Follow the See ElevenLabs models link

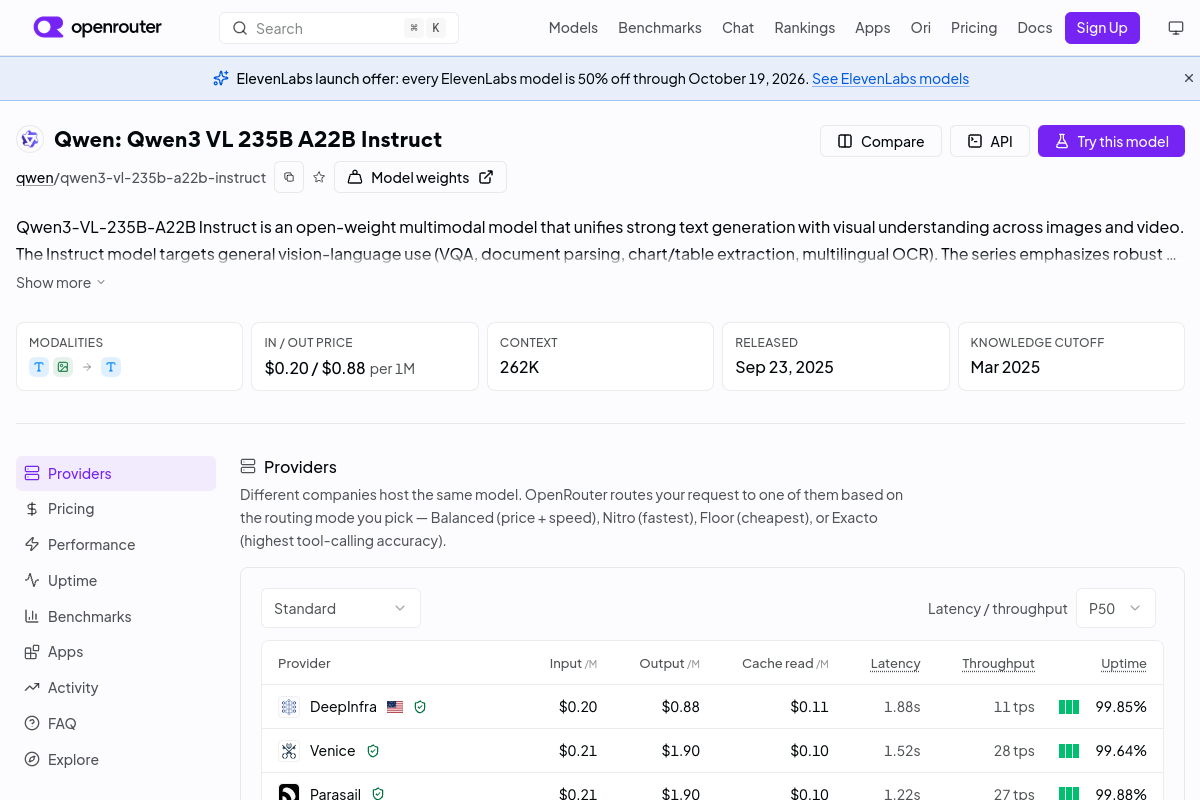coord(890,79)
